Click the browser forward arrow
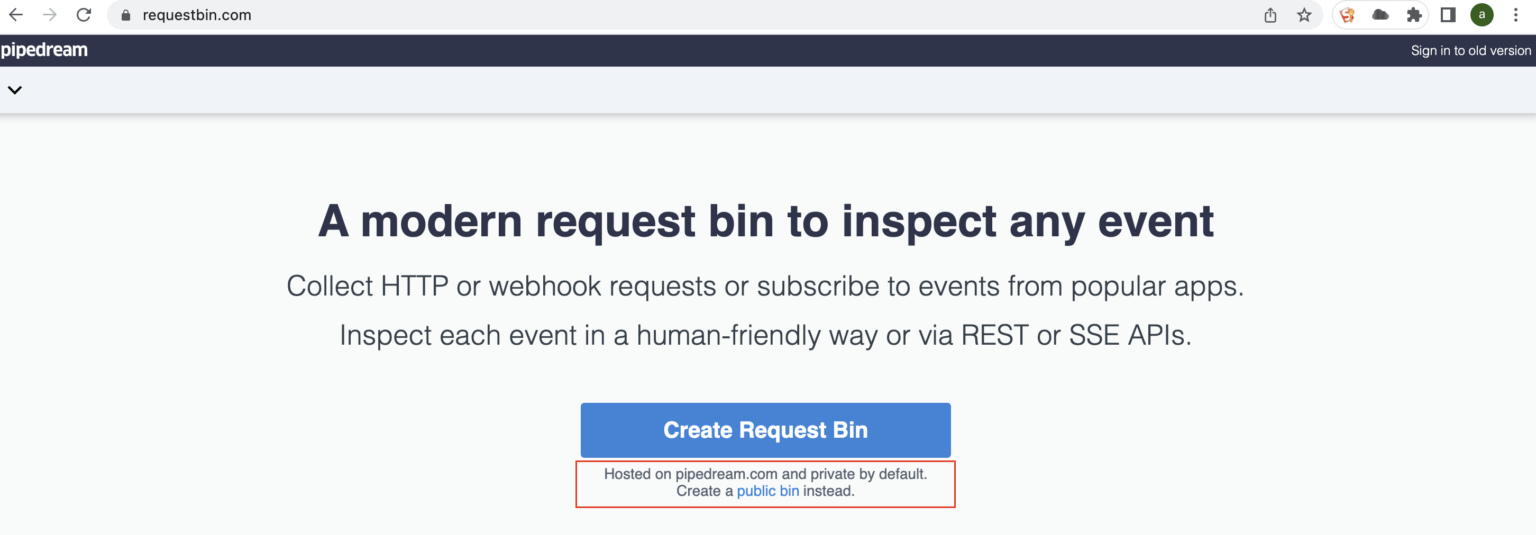This screenshot has height=535, width=1536. coord(50,15)
